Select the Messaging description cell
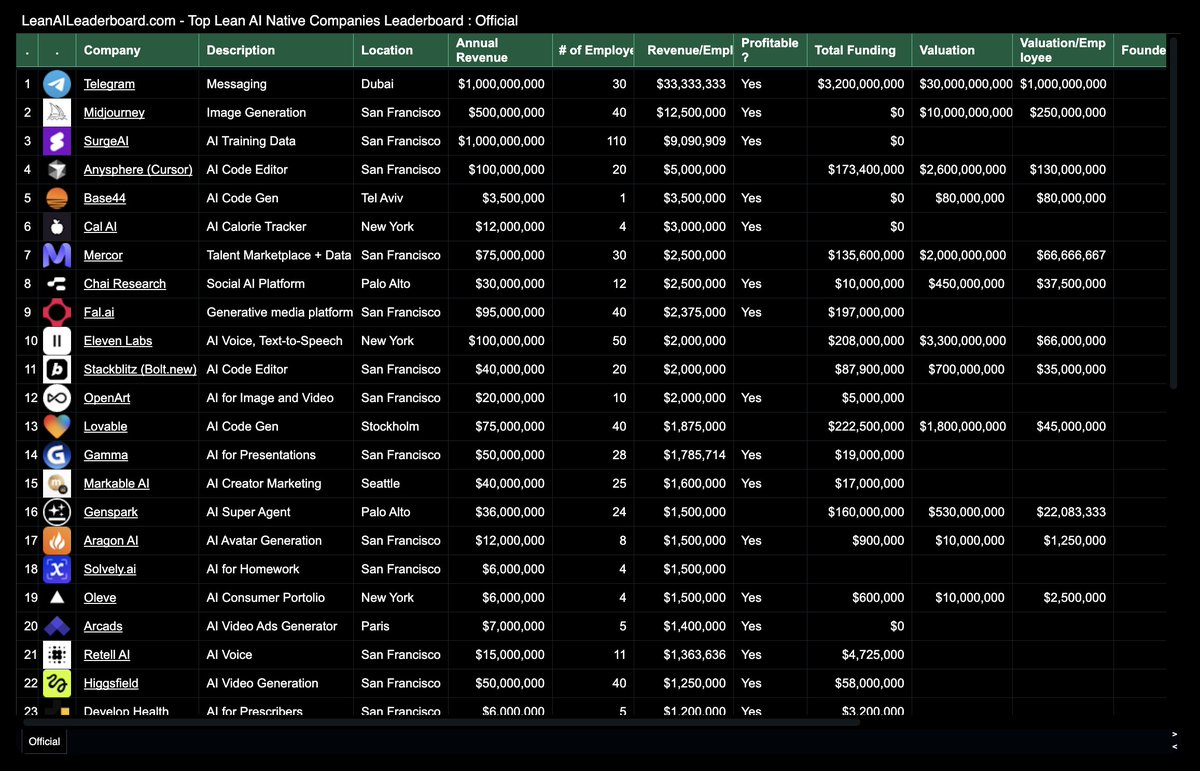1200x771 pixels. pos(276,84)
